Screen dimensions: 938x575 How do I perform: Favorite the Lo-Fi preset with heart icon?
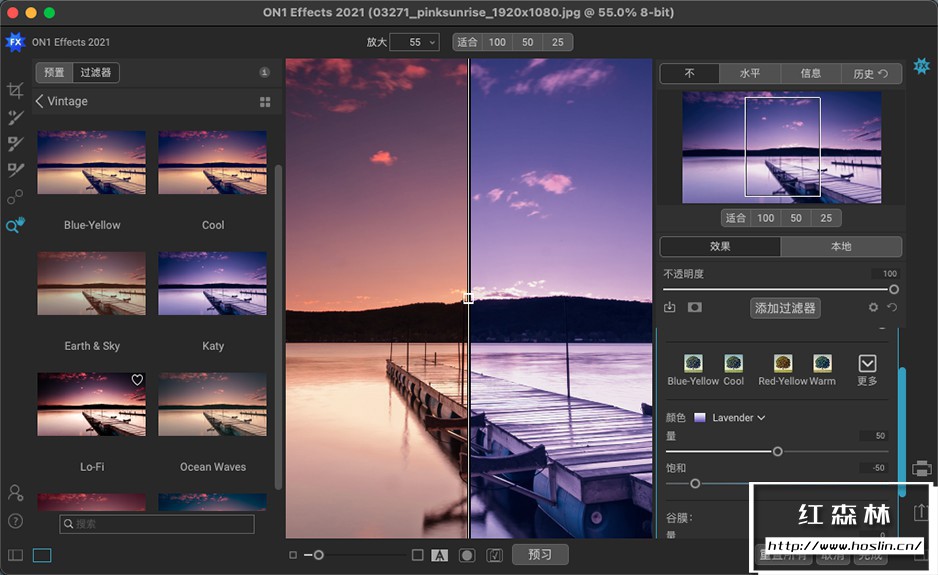pos(137,380)
